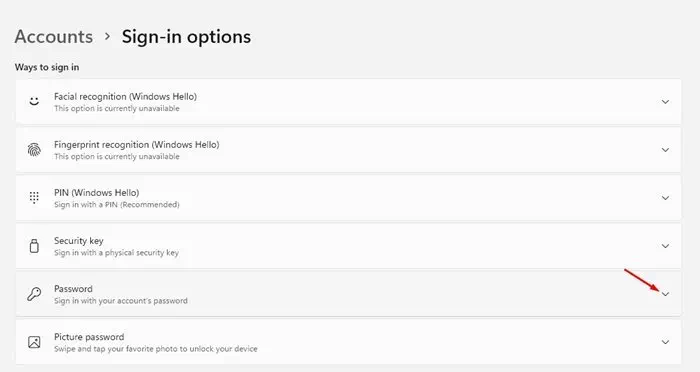Expand the Picture password chevron
The image size is (700, 372).
pos(665,342)
